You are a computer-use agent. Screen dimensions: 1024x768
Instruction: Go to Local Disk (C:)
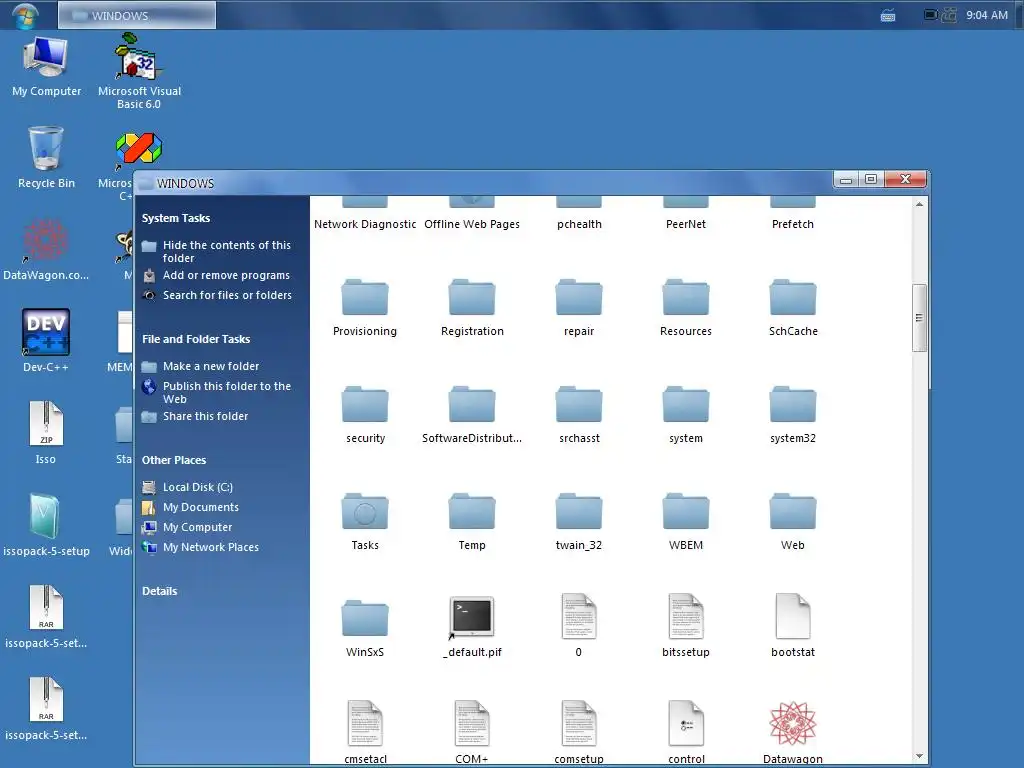pyautogui.click(x=197, y=487)
